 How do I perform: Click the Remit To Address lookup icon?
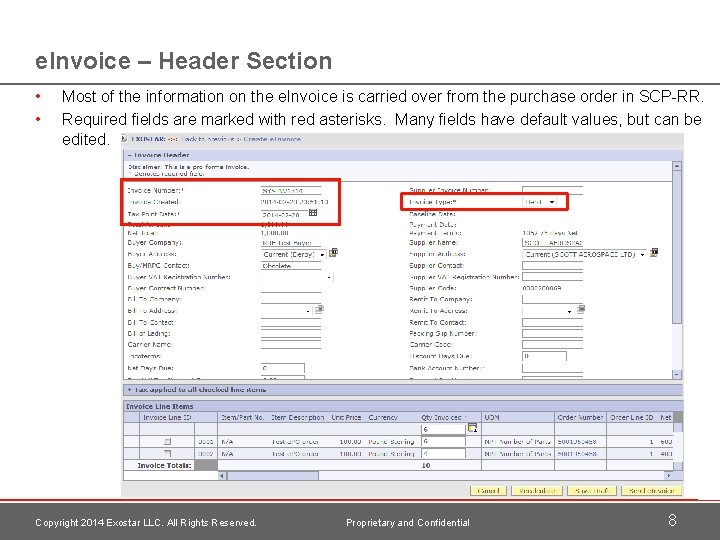[580, 309]
